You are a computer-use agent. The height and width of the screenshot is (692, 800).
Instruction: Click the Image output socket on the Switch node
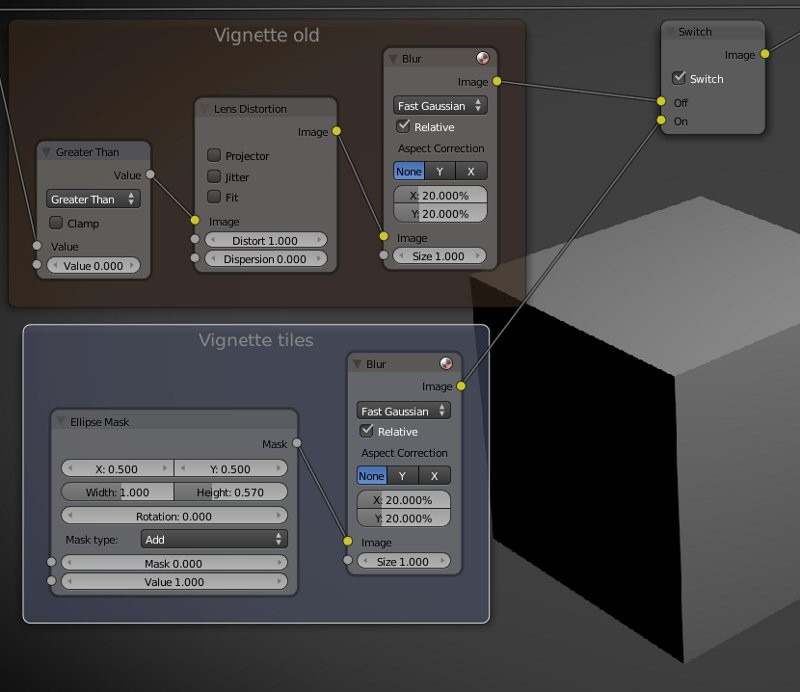pos(765,55)
